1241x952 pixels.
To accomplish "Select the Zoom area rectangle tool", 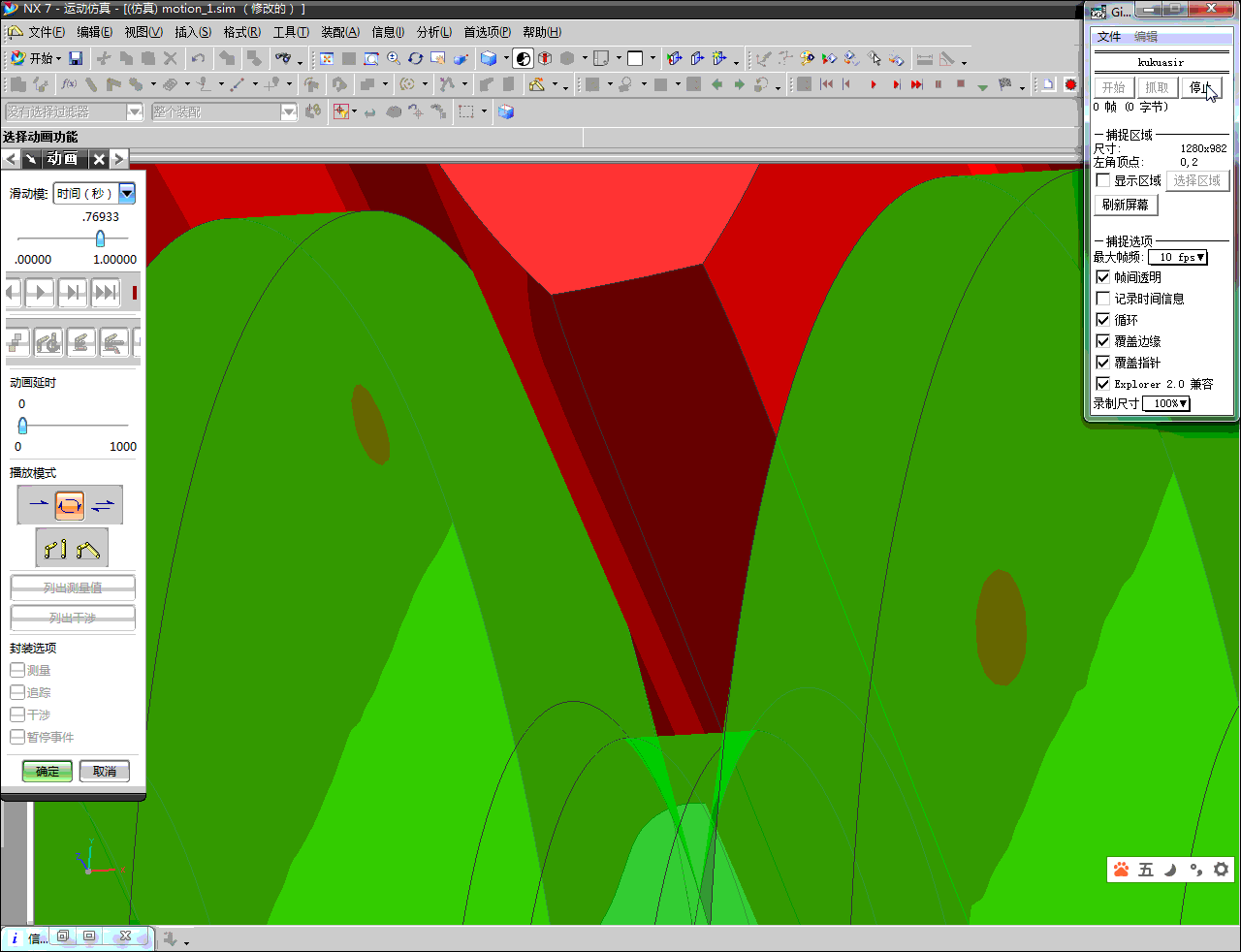I will [370, 58].
